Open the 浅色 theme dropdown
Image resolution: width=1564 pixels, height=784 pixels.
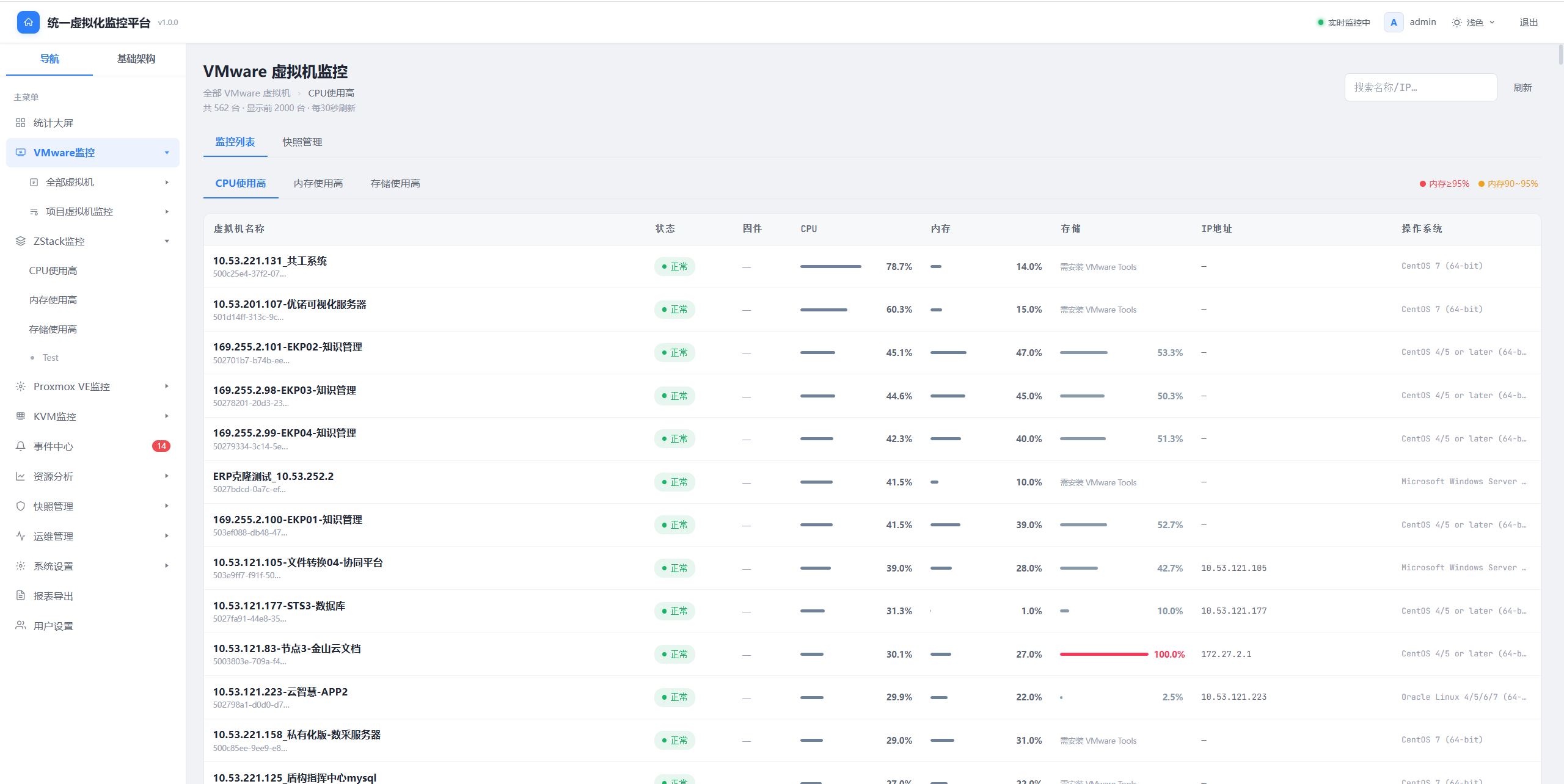tap(1474, 23)
